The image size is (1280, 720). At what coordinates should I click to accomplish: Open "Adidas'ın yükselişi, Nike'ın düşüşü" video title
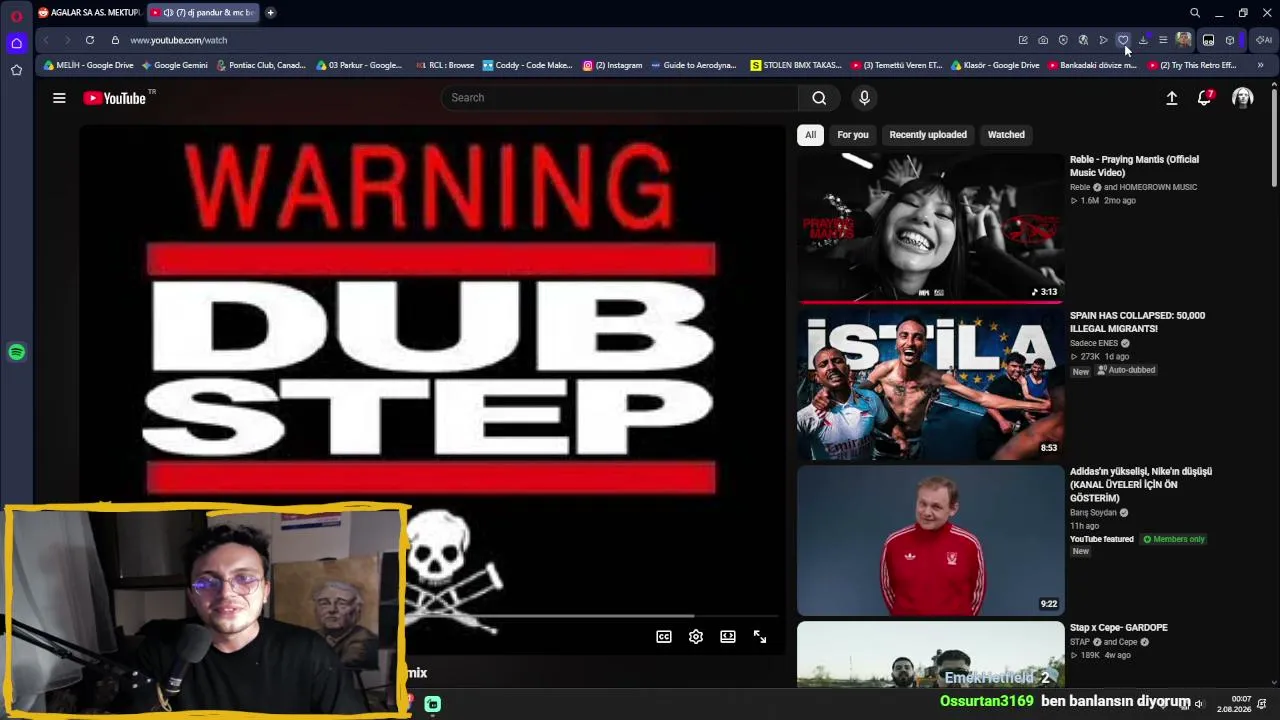click(x=1141, y=485)
